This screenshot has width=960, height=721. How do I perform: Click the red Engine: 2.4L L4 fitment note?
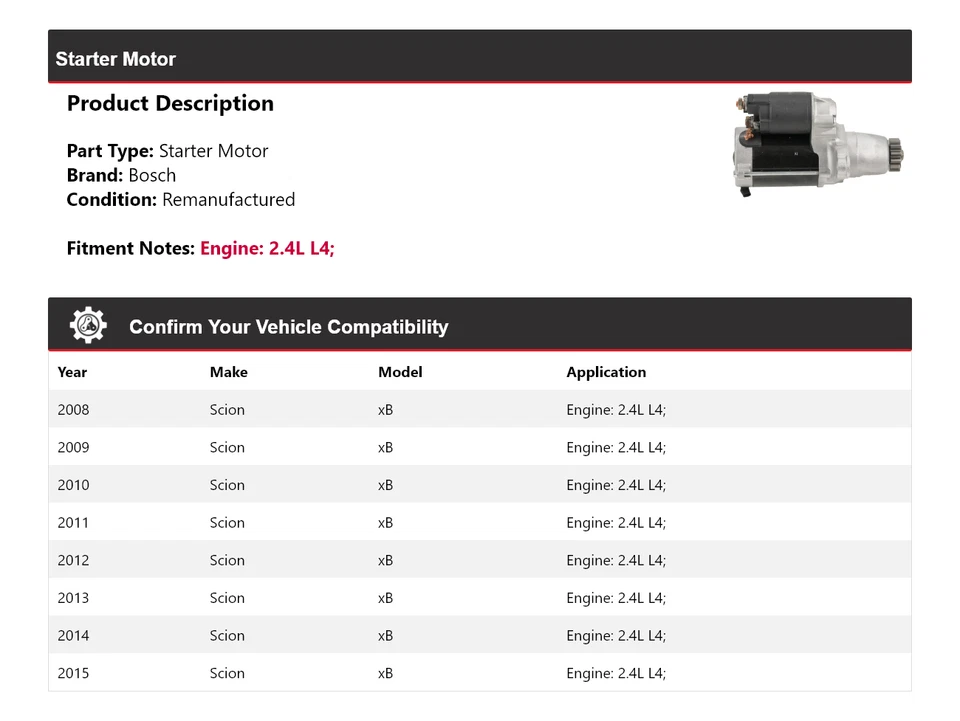click(267, 248)
